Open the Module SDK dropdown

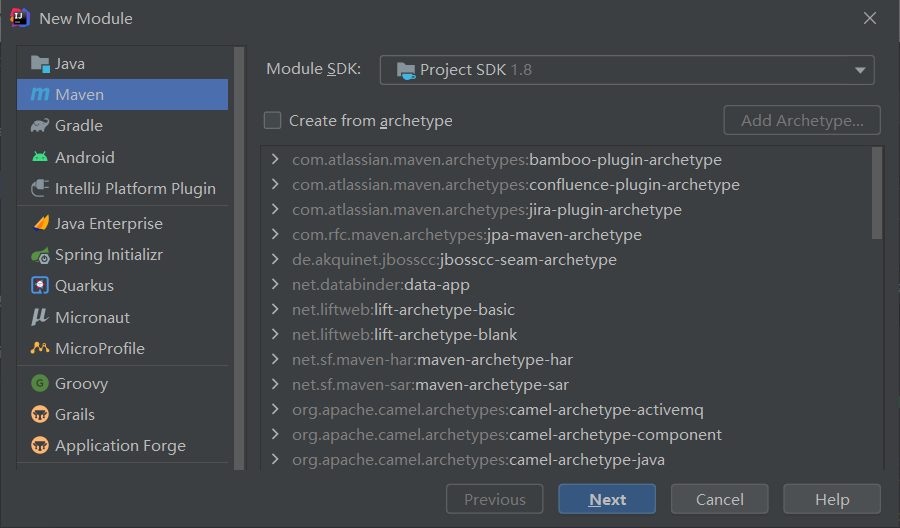coord(627,70)
